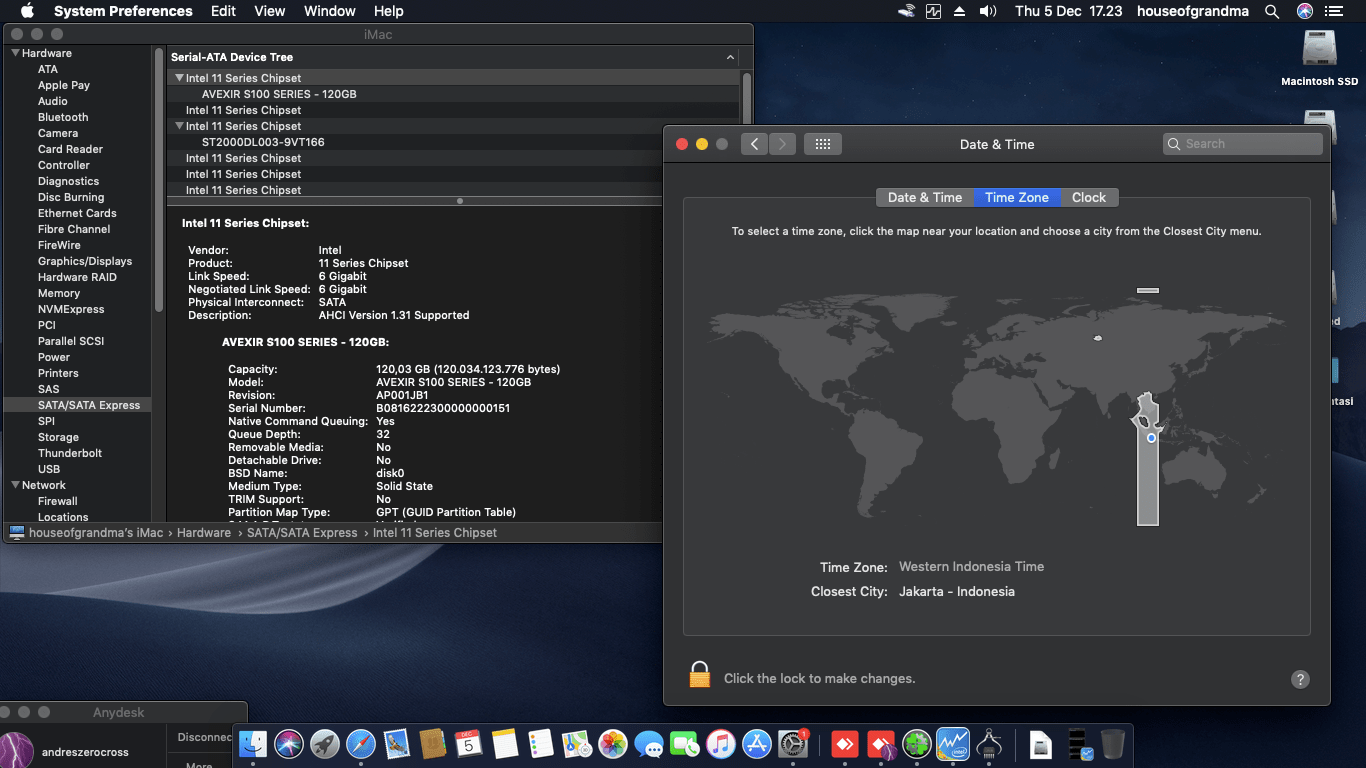
Task: Open the help question mark button
Action: click(x=1299, y=679)
